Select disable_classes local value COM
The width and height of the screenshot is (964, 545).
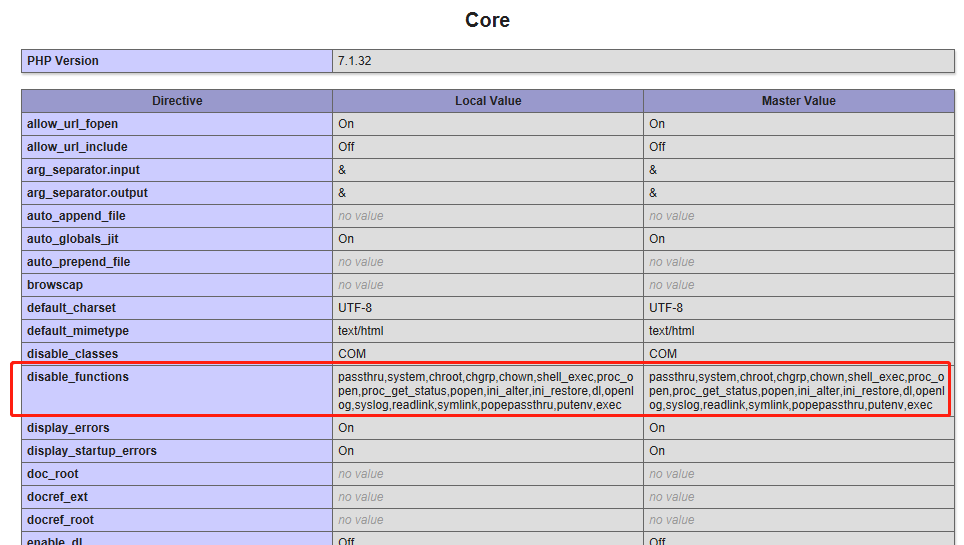[x=352, y=354]
